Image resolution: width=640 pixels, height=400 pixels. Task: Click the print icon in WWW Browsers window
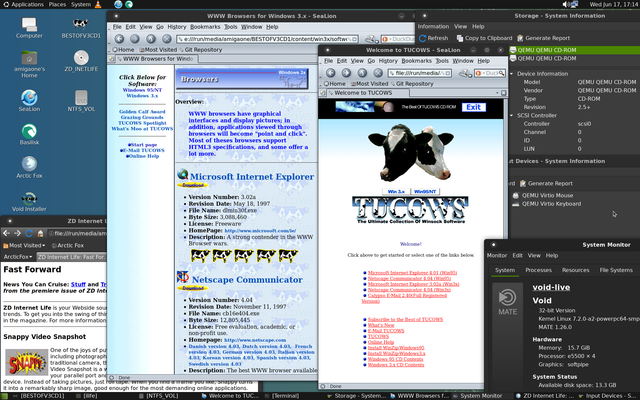[x=370, y=39]
